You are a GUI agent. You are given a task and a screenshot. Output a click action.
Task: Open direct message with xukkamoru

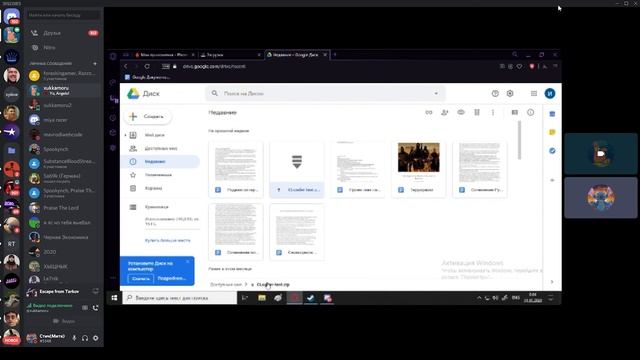[x=64, y=90]
